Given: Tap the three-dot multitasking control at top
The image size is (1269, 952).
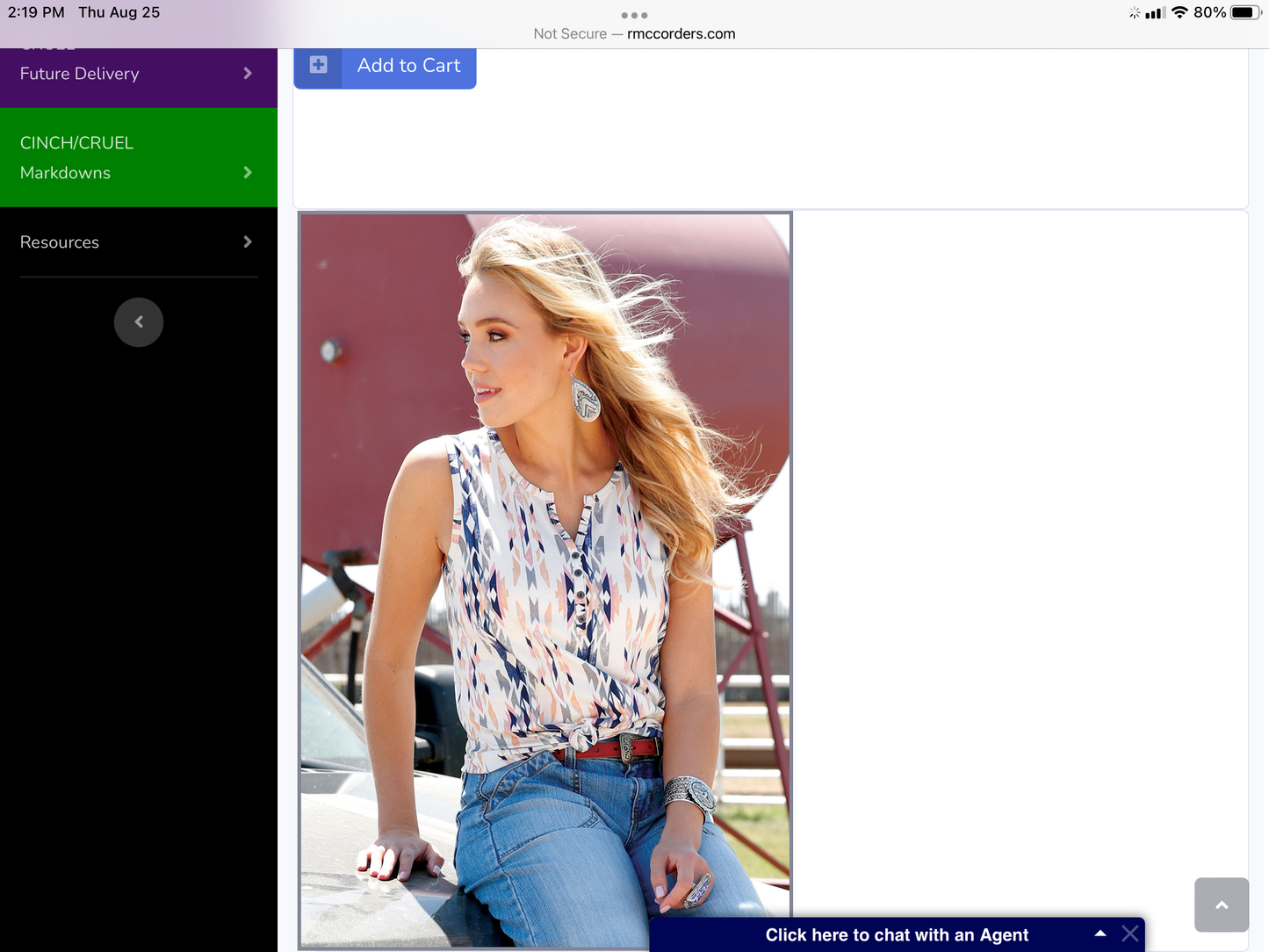Looking at the screenshot, I should 634,15.
